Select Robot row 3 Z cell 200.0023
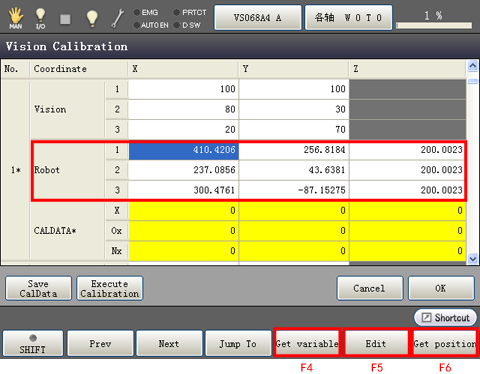This screenshot has width=480, height=374. pos(407,190)
